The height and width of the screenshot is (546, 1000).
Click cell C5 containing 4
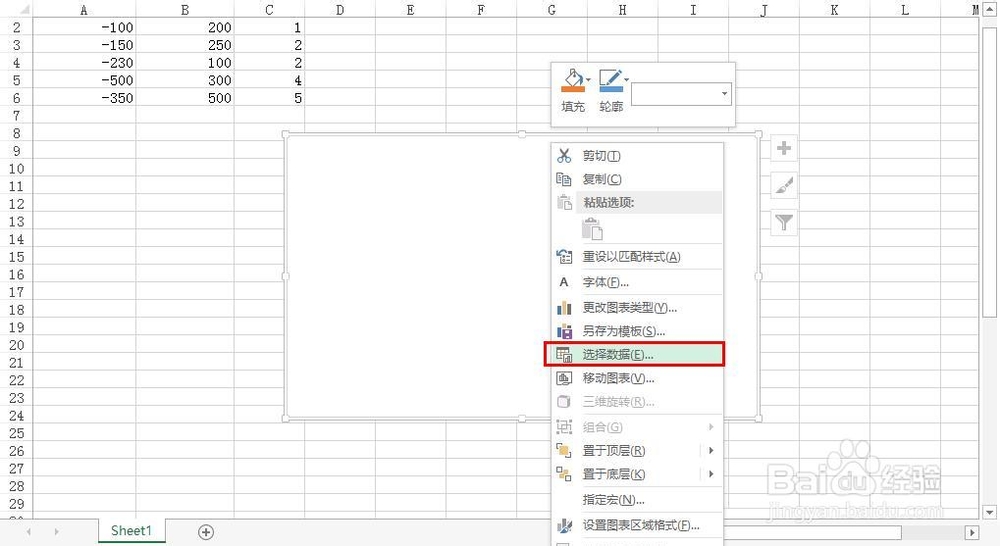(x=269, y=80)
